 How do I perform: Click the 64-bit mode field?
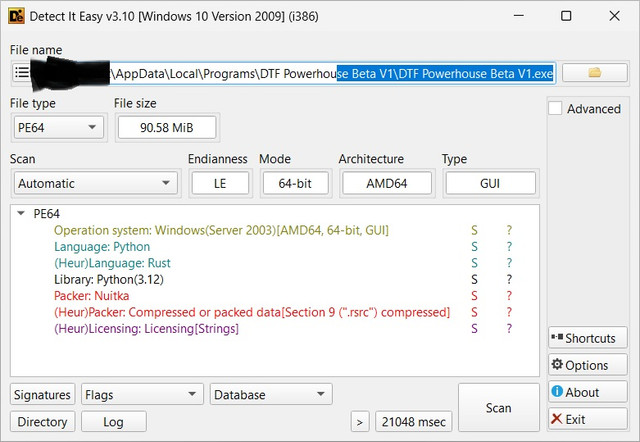click(295, 183)
